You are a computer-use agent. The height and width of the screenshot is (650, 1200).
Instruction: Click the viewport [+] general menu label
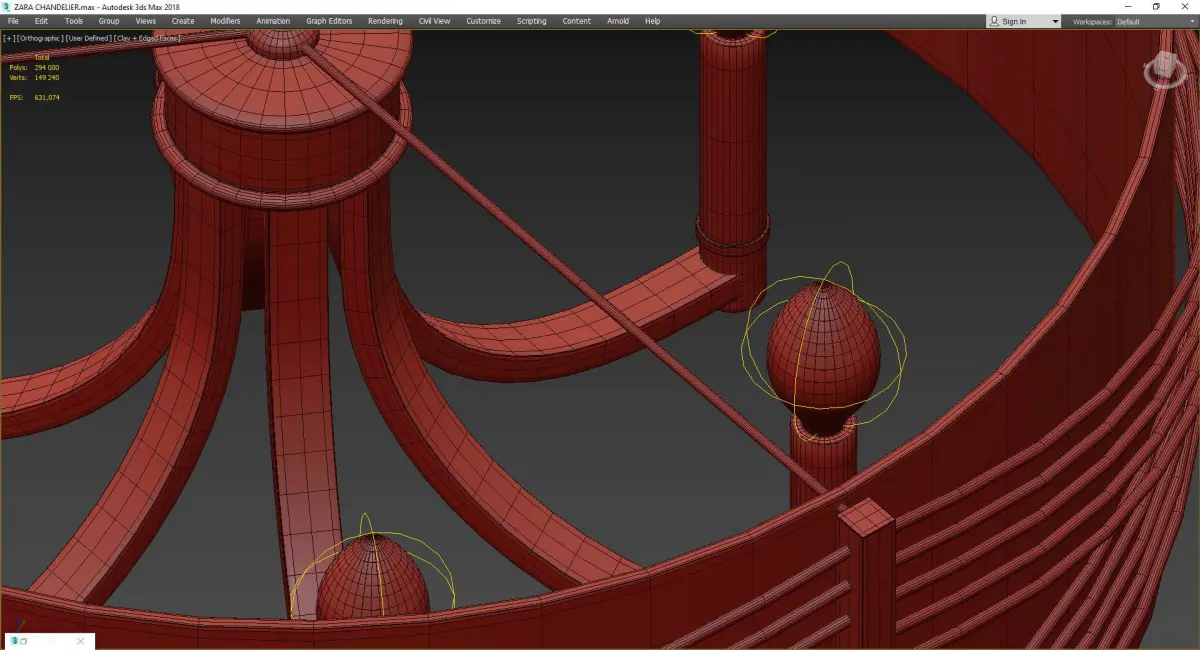(8, 38)
